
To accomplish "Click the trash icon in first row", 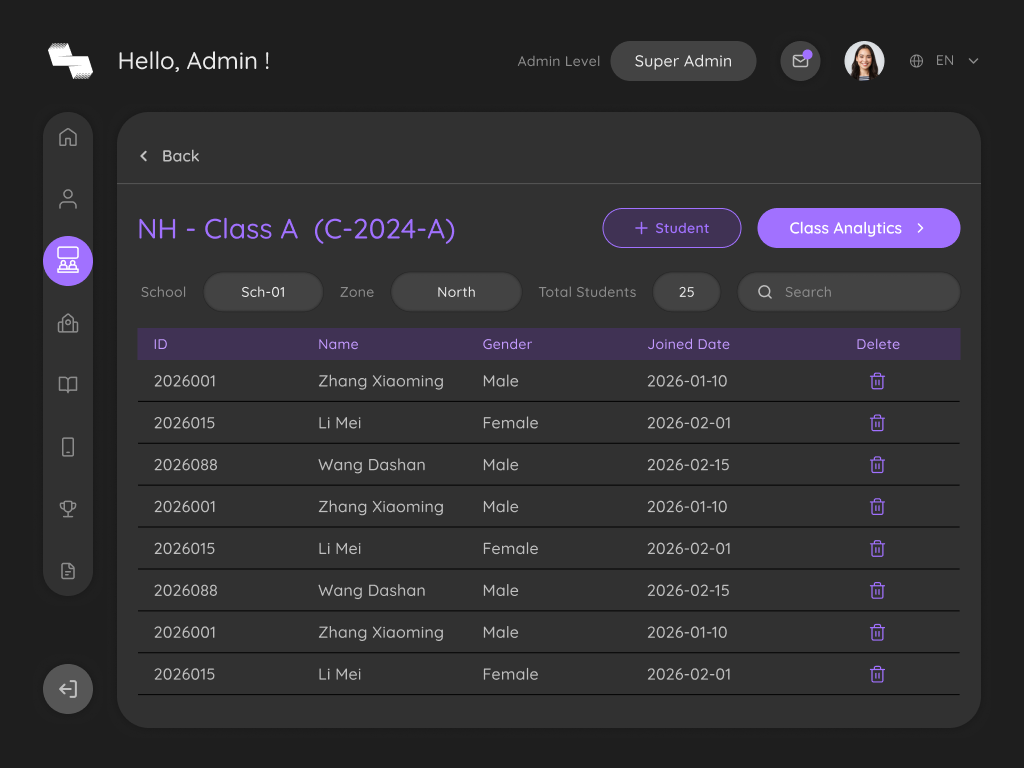I will click(877, 381).
